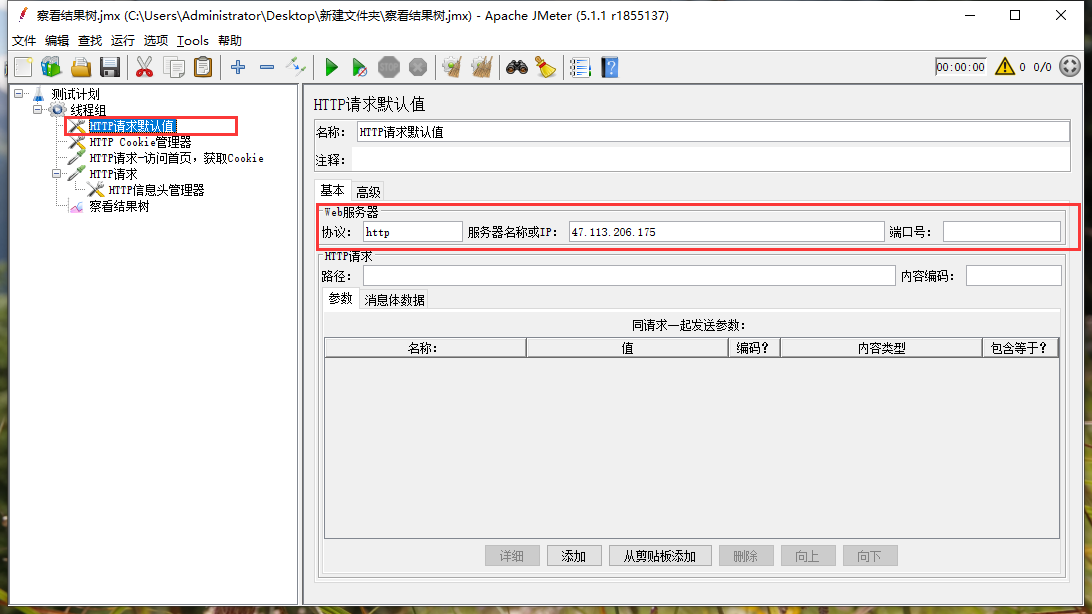Click the warning triangle log indicator
The width and height of the screenshot is (1092, 614).
pos(1004,67)
